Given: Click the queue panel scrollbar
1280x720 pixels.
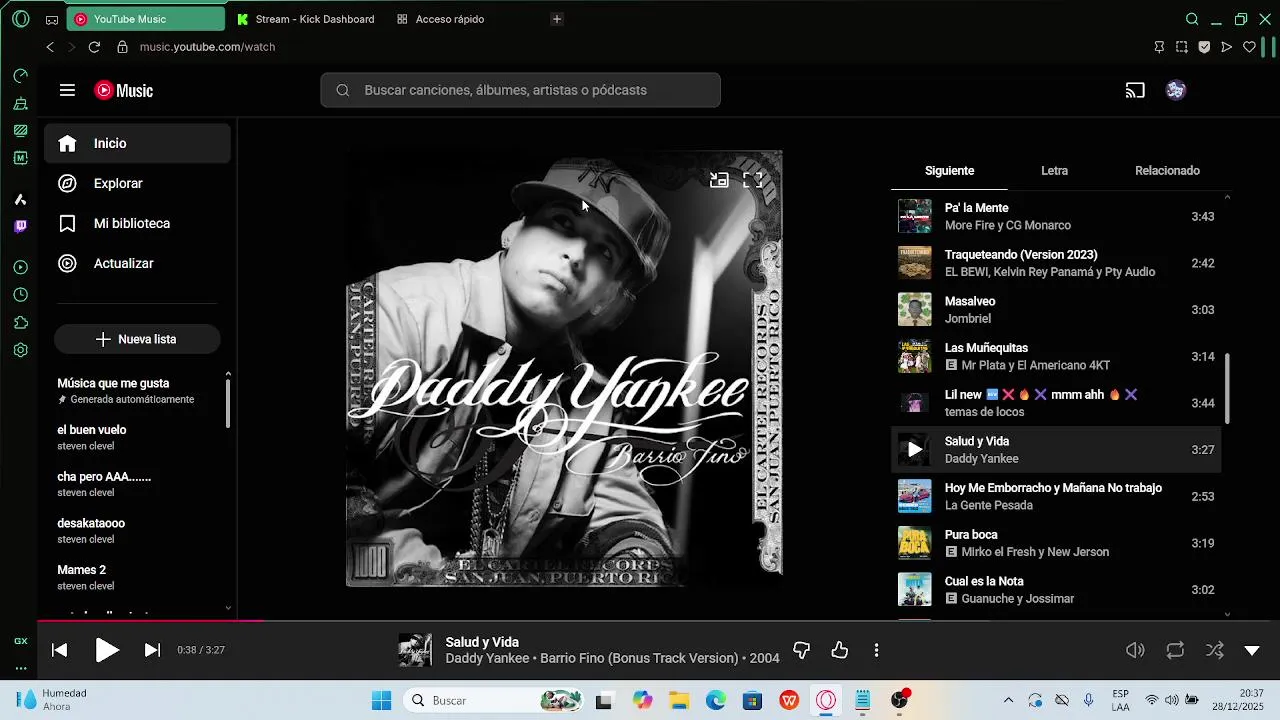Looking at the screenshot, I should pyautogui.click(x=1227, y=389).
